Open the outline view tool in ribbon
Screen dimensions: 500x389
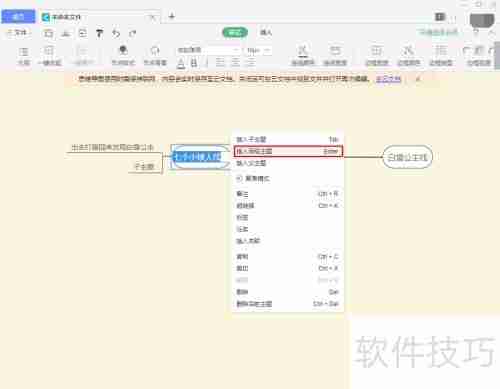coord(24,56)
